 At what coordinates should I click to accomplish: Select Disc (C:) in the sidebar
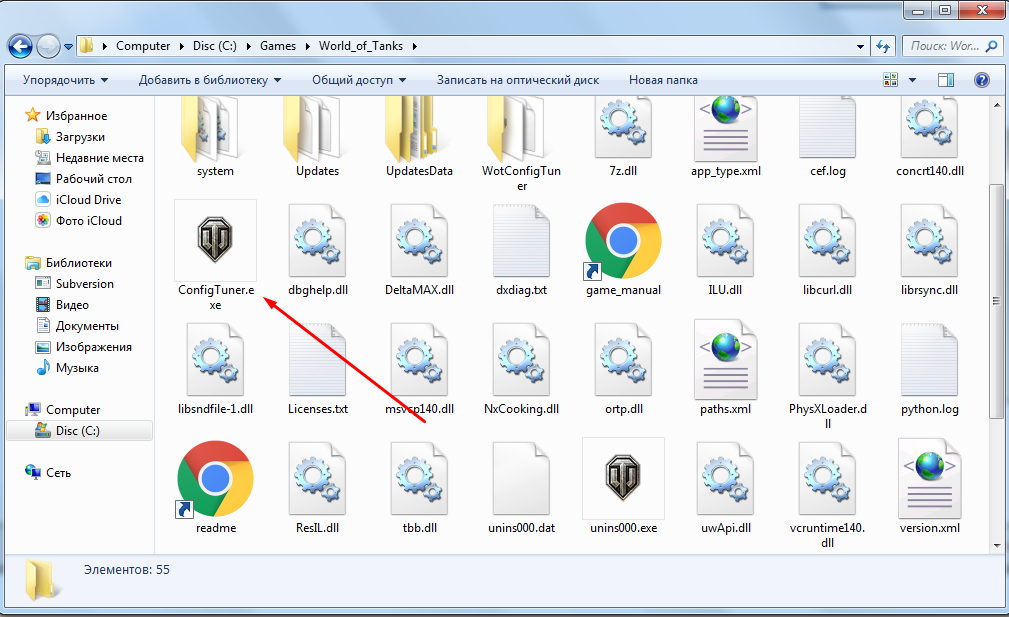80,430
